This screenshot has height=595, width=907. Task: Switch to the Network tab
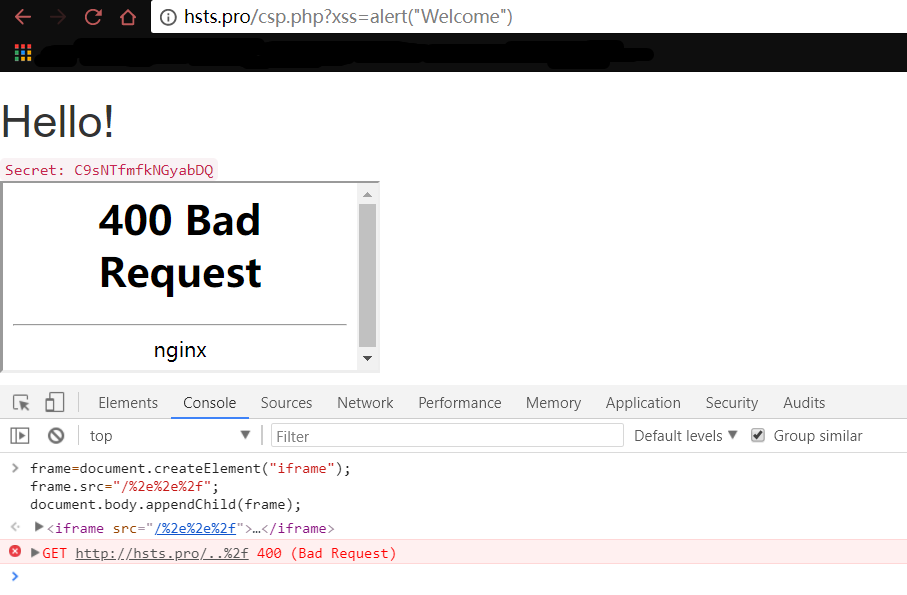coord(365,403)
